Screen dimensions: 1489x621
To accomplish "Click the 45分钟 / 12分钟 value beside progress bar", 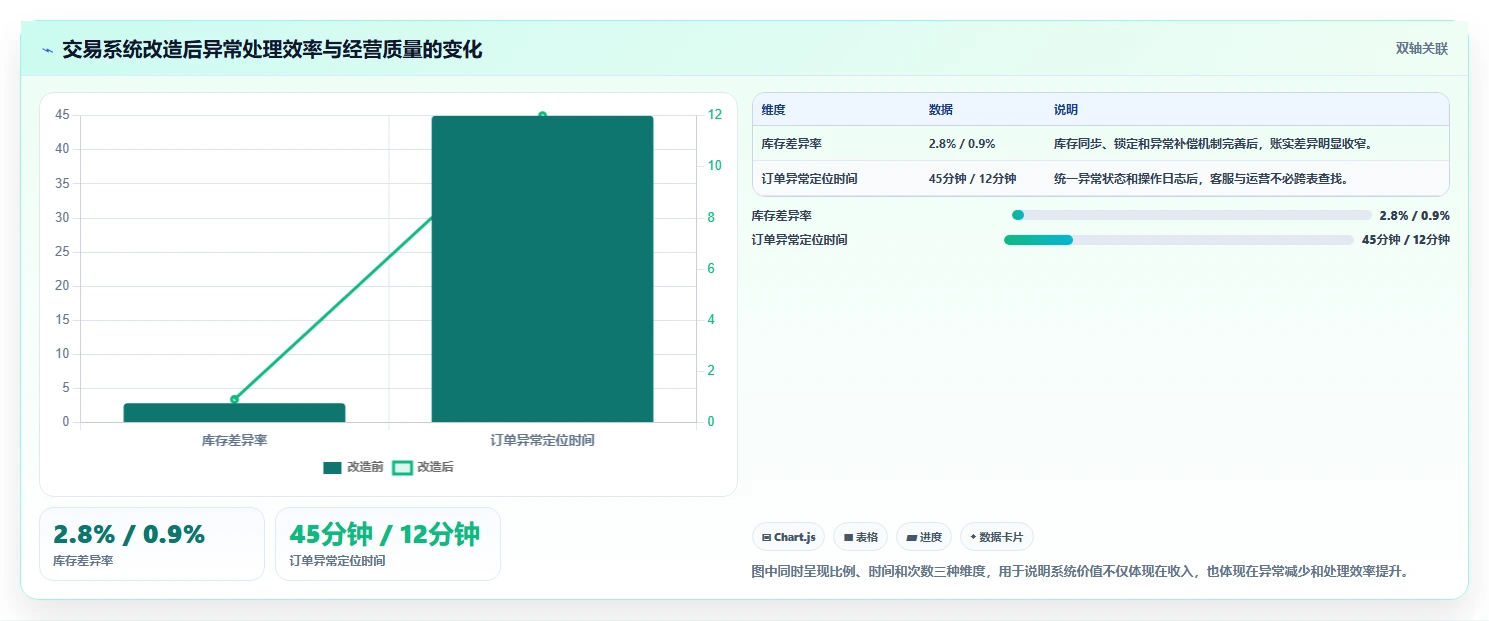I will pos(1406,240).
